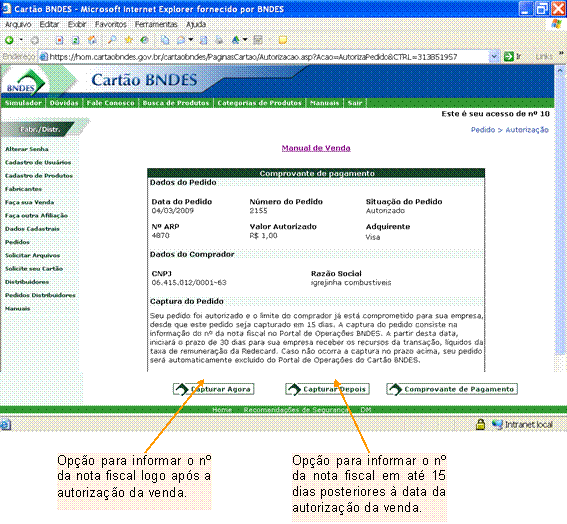The height and width of the screenshot is (524, 567).
Task: Click the Capturar Agora button
Action: point(214,389)
